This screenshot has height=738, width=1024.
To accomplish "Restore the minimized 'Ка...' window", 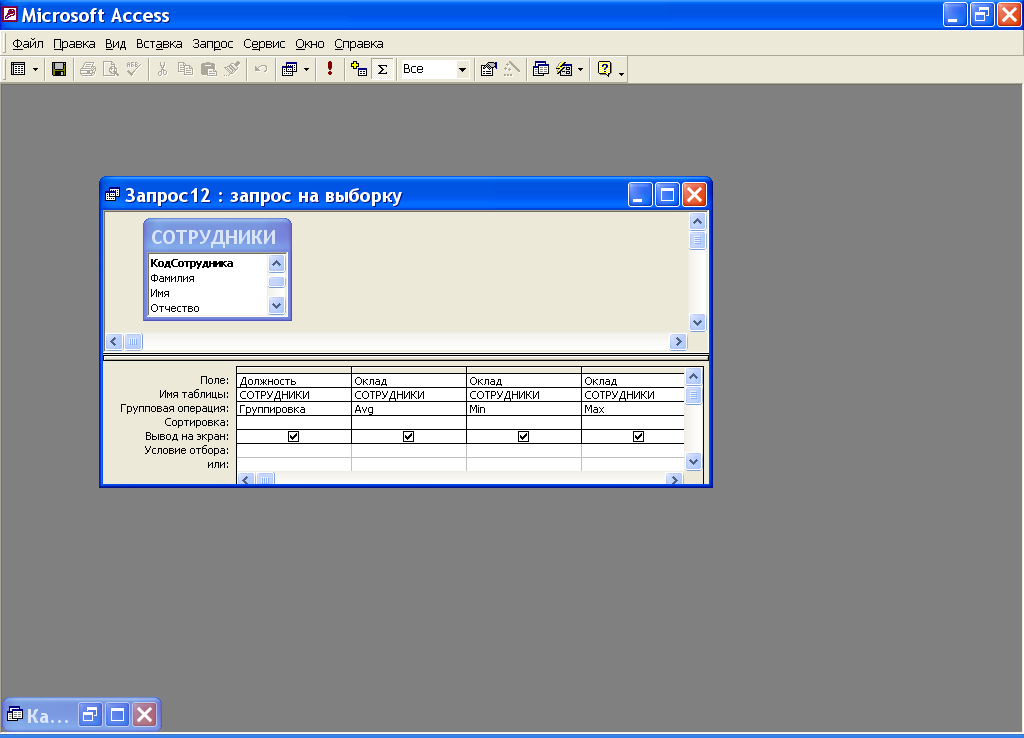I will [x=90, y=714].
